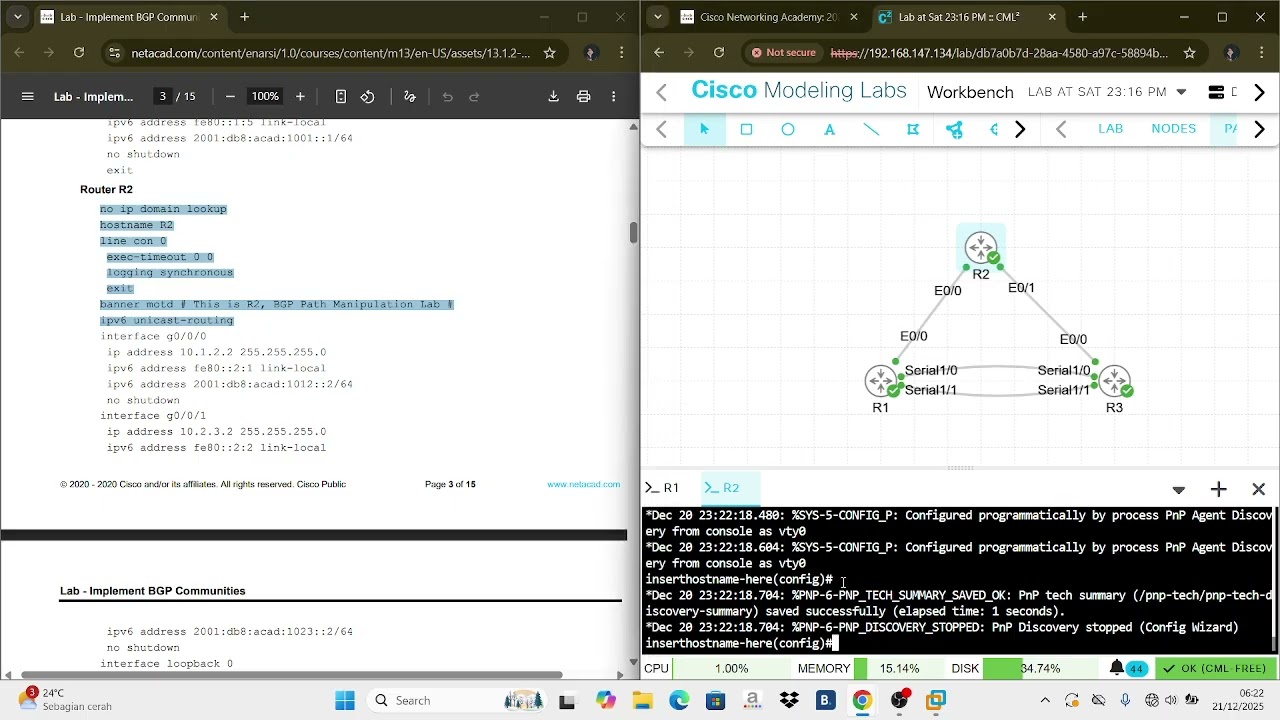
Task: Open the NODES pane tab
Action: [x=1173, y=129]
